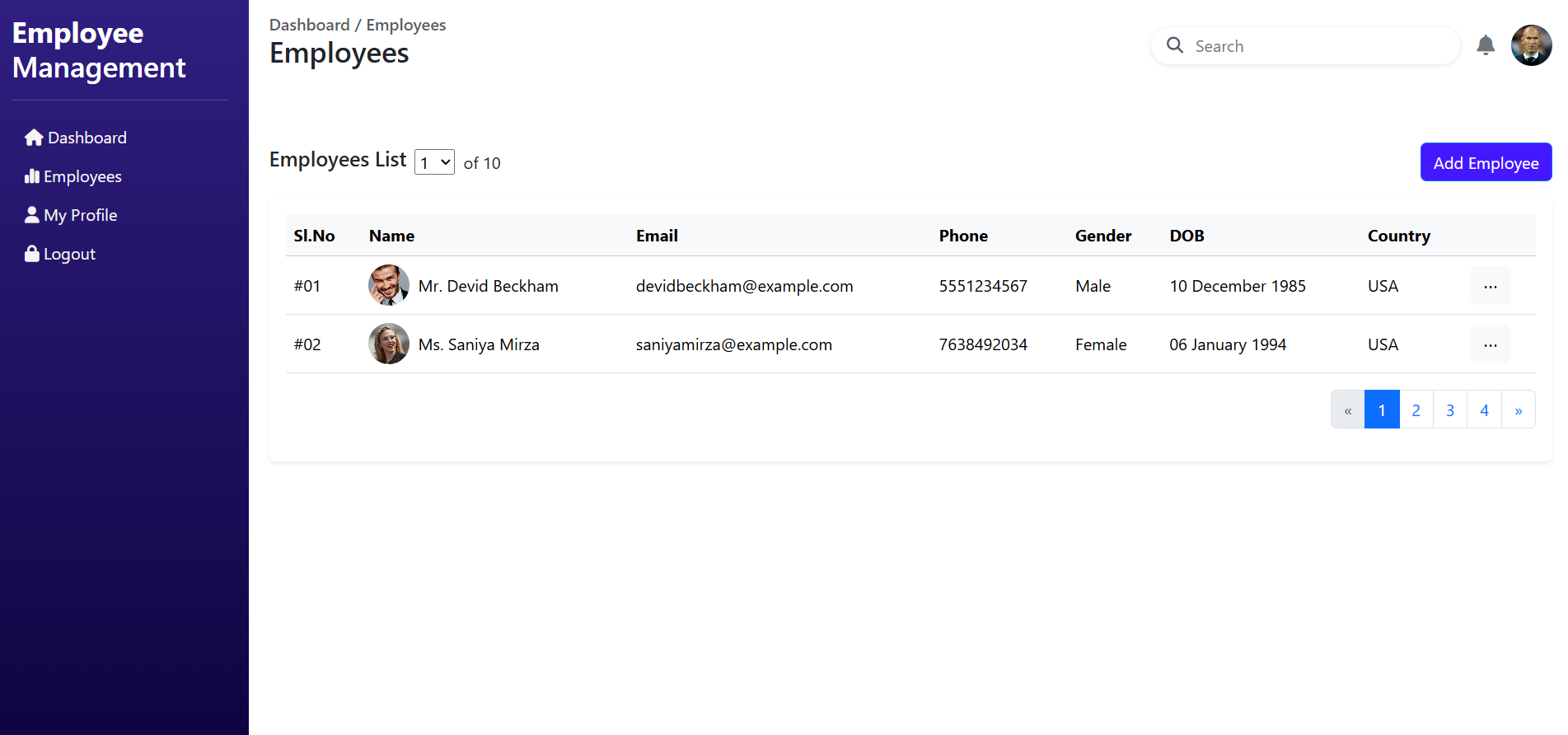This screenshot has height=735, width=1568.
Task: Click the My Profile person icon
Action: tap(32, 215)
